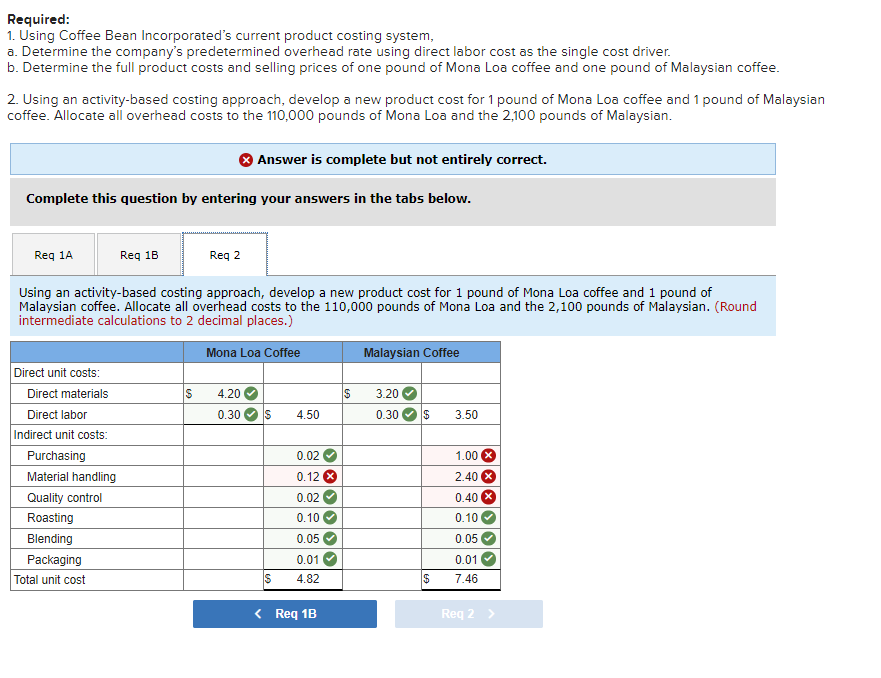This screenshot has height=678, width=881.
Task: Click red X beside Malaysian material handling 2.40
Action: pos(489,476)
